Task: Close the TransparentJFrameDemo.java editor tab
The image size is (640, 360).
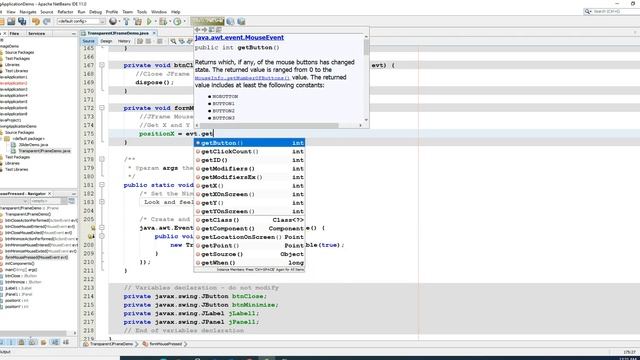Action: 154,33
